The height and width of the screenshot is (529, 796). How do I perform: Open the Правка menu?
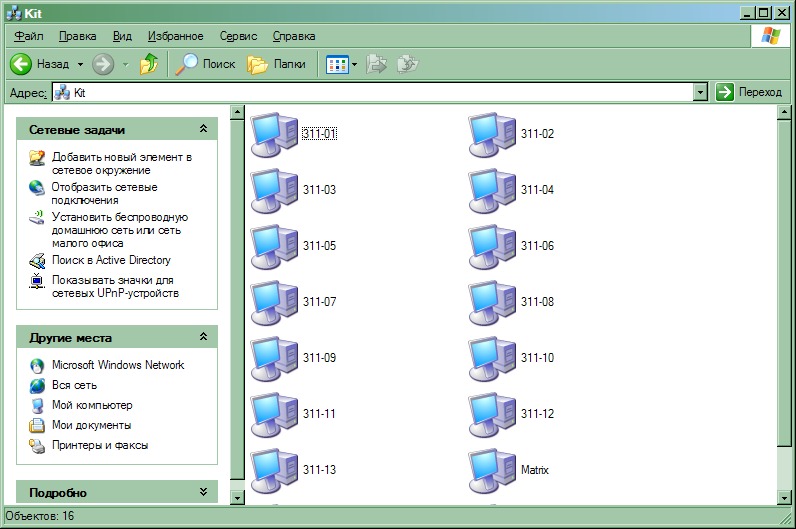(78, 37)
